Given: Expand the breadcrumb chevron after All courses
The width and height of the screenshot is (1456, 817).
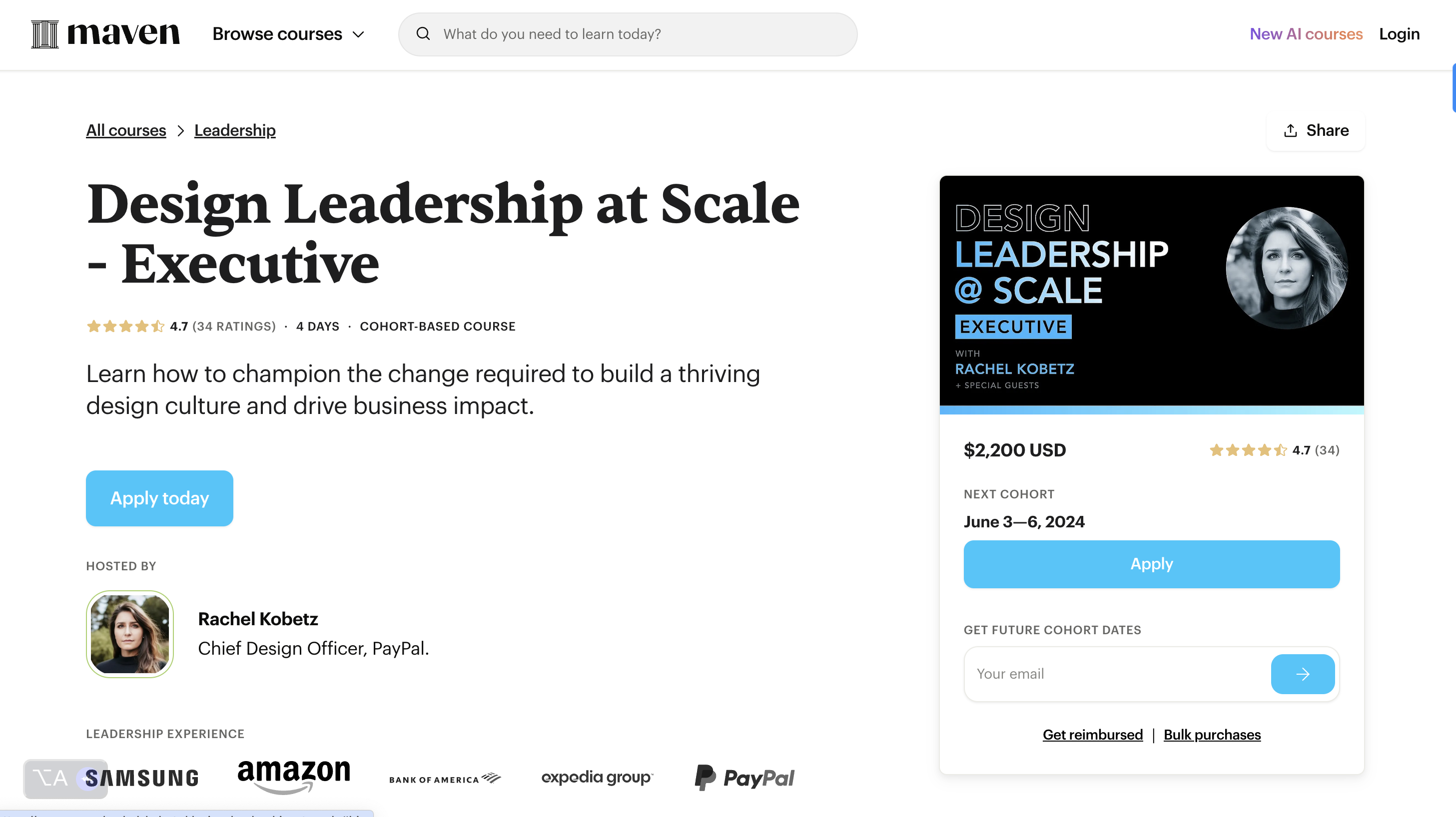Looking at the screenshot, I should tap(180, 130).
